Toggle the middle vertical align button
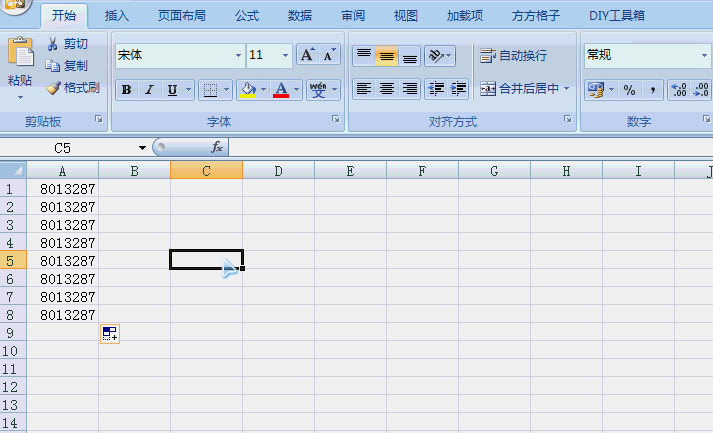Image resolution: width=713 pixels, height=433 pixels. pos(386,55)
